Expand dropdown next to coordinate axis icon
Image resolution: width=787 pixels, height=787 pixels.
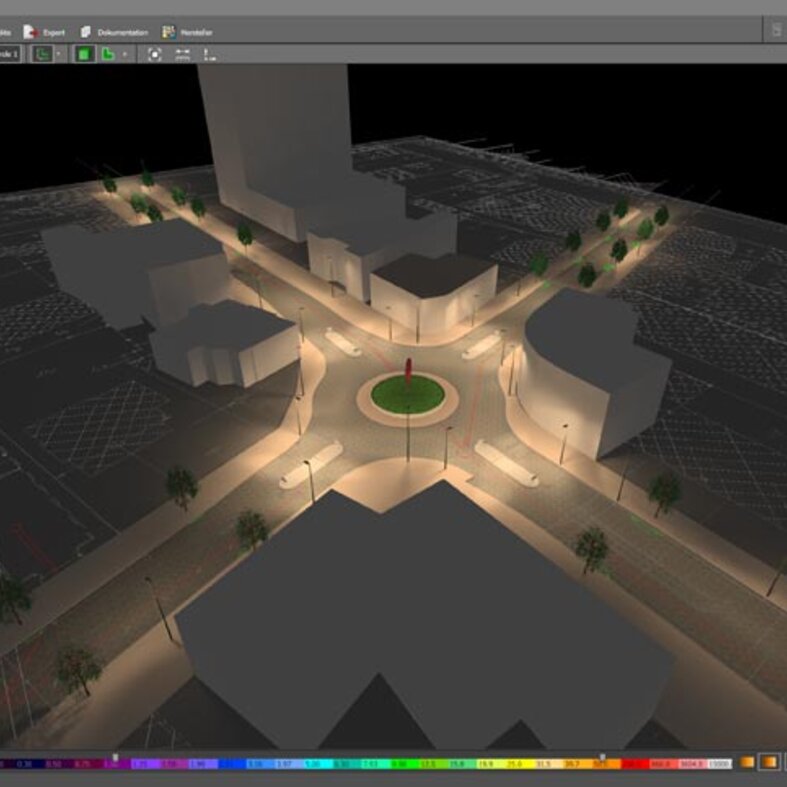coord(59,54)
